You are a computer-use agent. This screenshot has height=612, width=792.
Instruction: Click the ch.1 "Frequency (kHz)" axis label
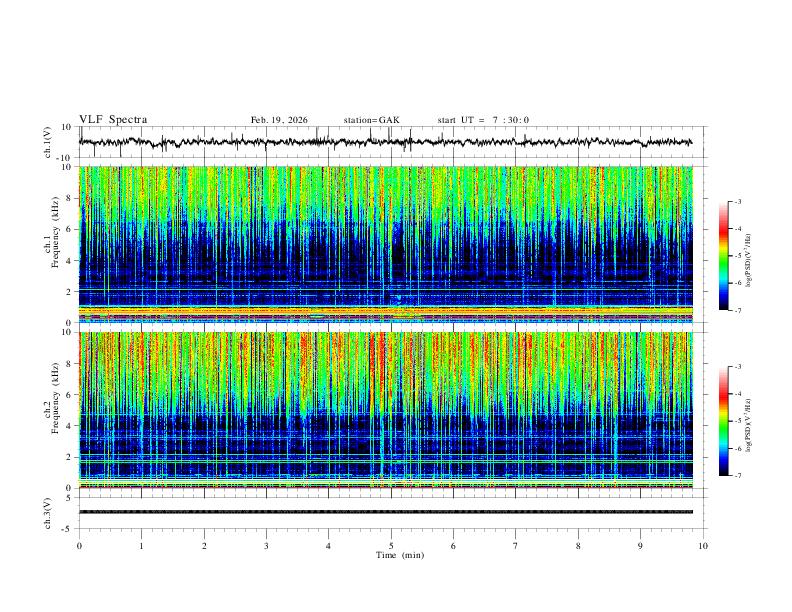[55, 232]
